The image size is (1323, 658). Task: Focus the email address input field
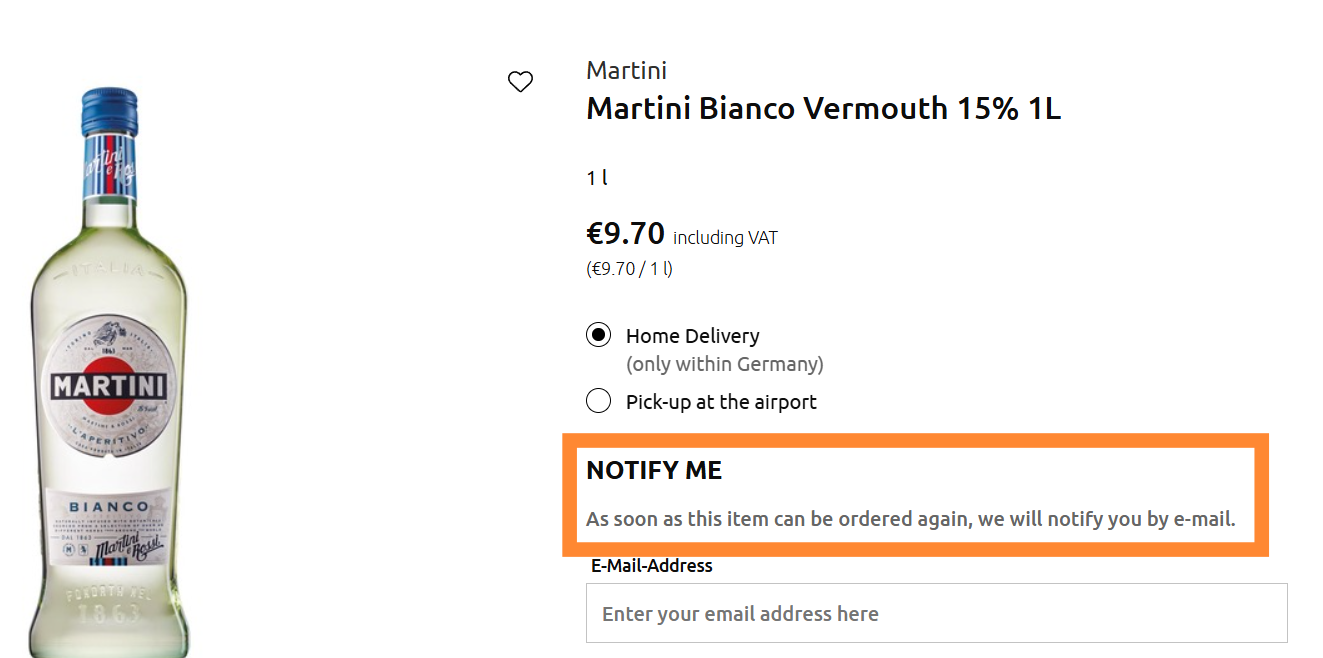pyautogui.click(x=936, y=613)
